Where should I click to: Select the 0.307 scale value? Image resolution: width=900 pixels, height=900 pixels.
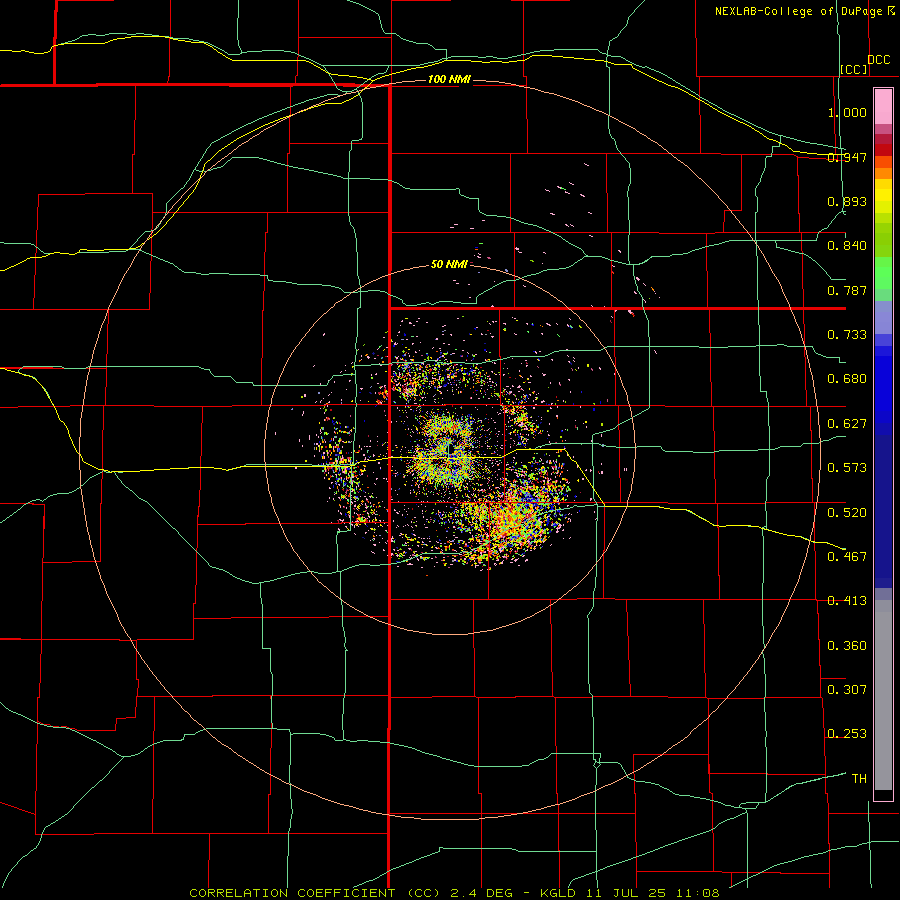[847, 690]
